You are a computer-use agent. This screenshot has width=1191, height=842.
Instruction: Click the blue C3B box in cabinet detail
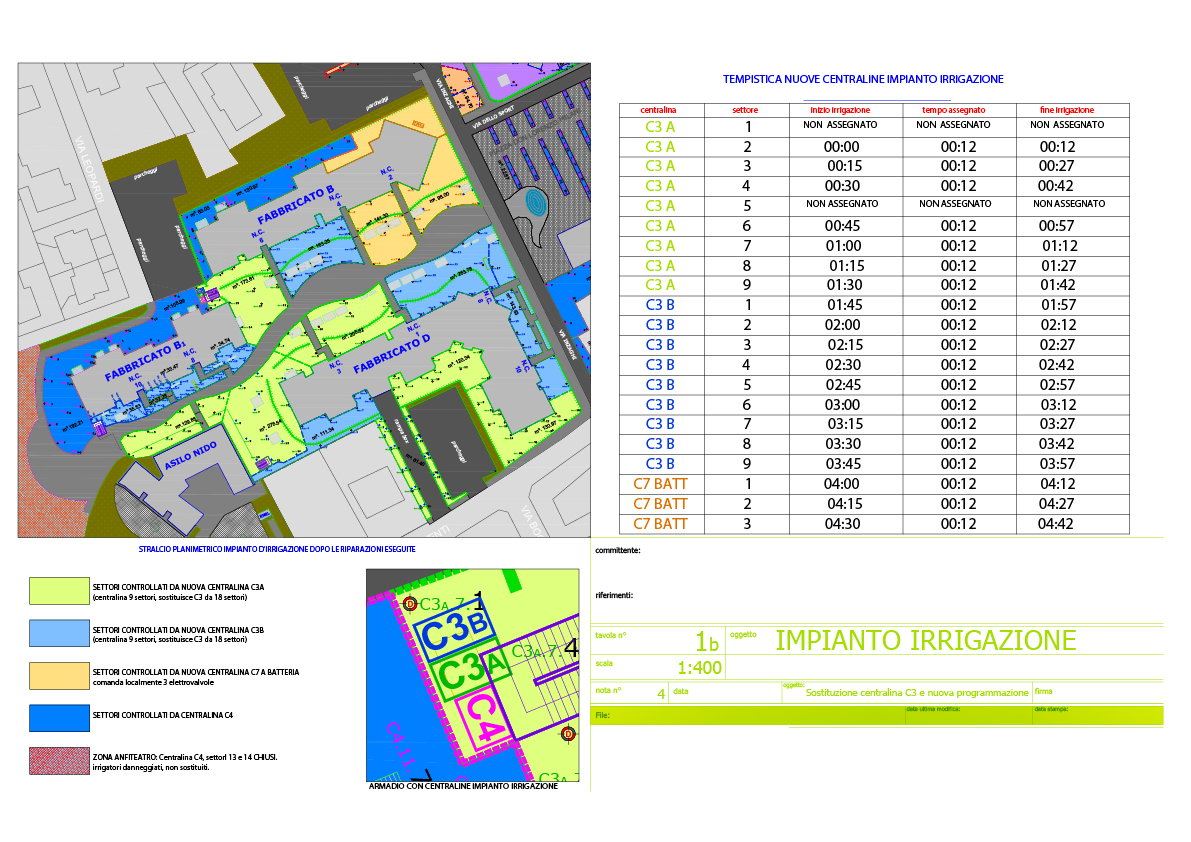coord(454,632)
